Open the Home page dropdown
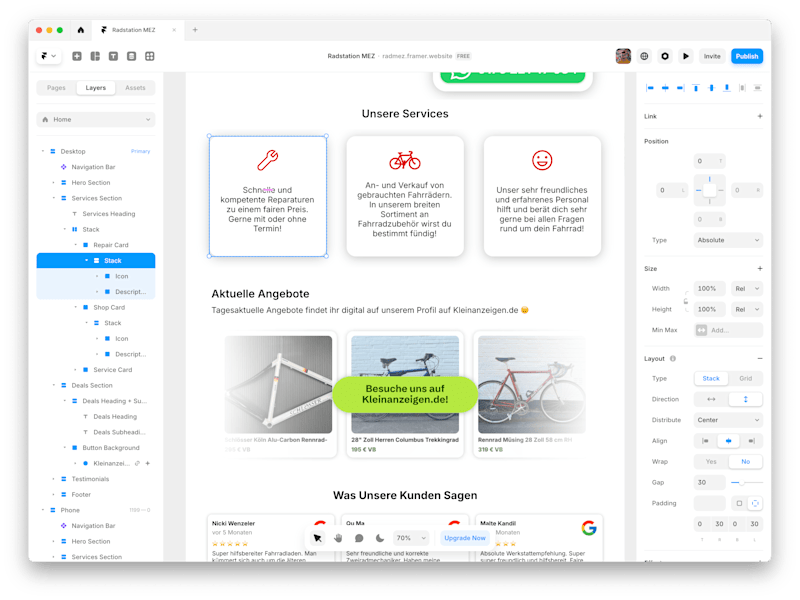800x600 pixels. coord(96,119)
